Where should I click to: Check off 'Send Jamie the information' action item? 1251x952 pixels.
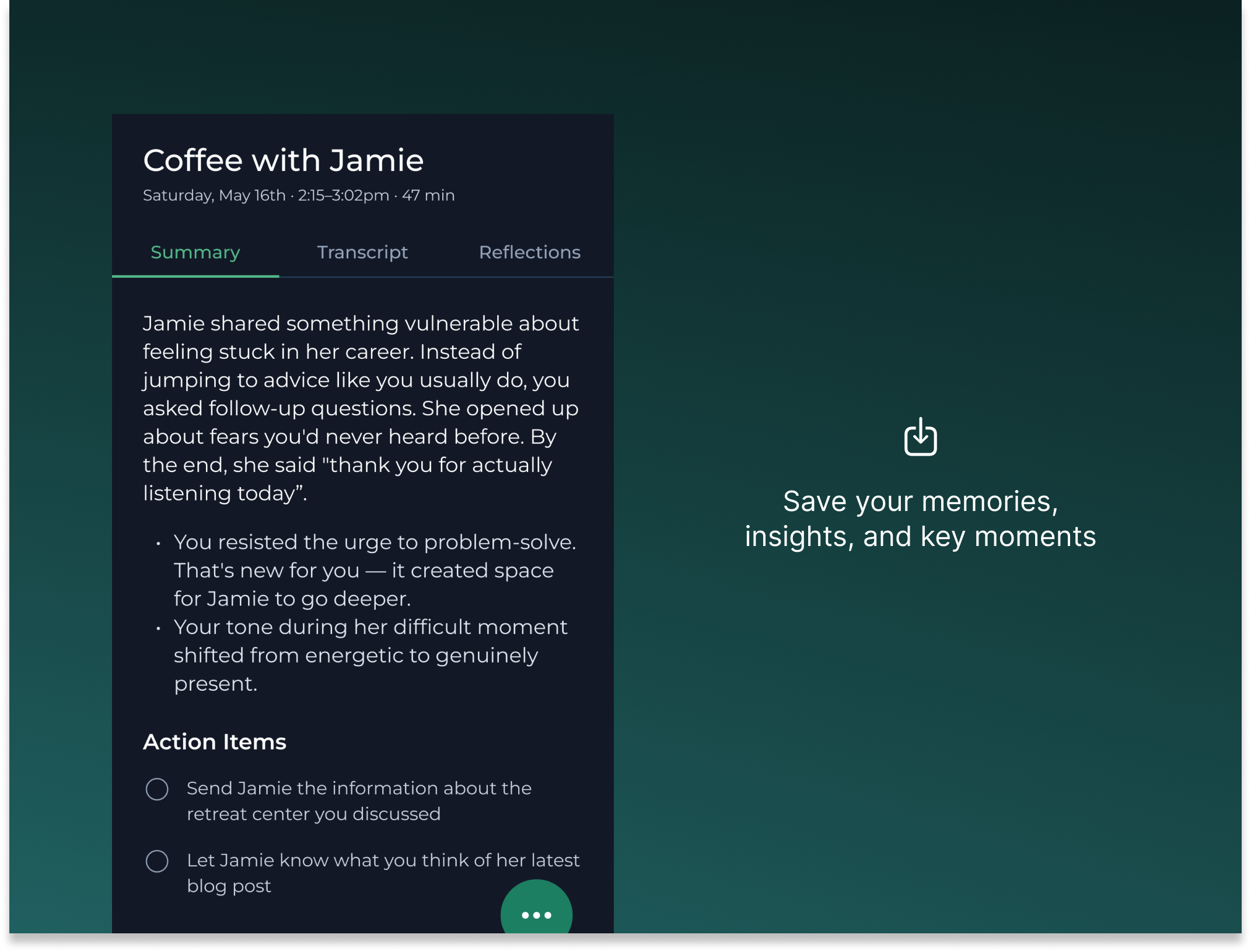click(x=157, y=789)
